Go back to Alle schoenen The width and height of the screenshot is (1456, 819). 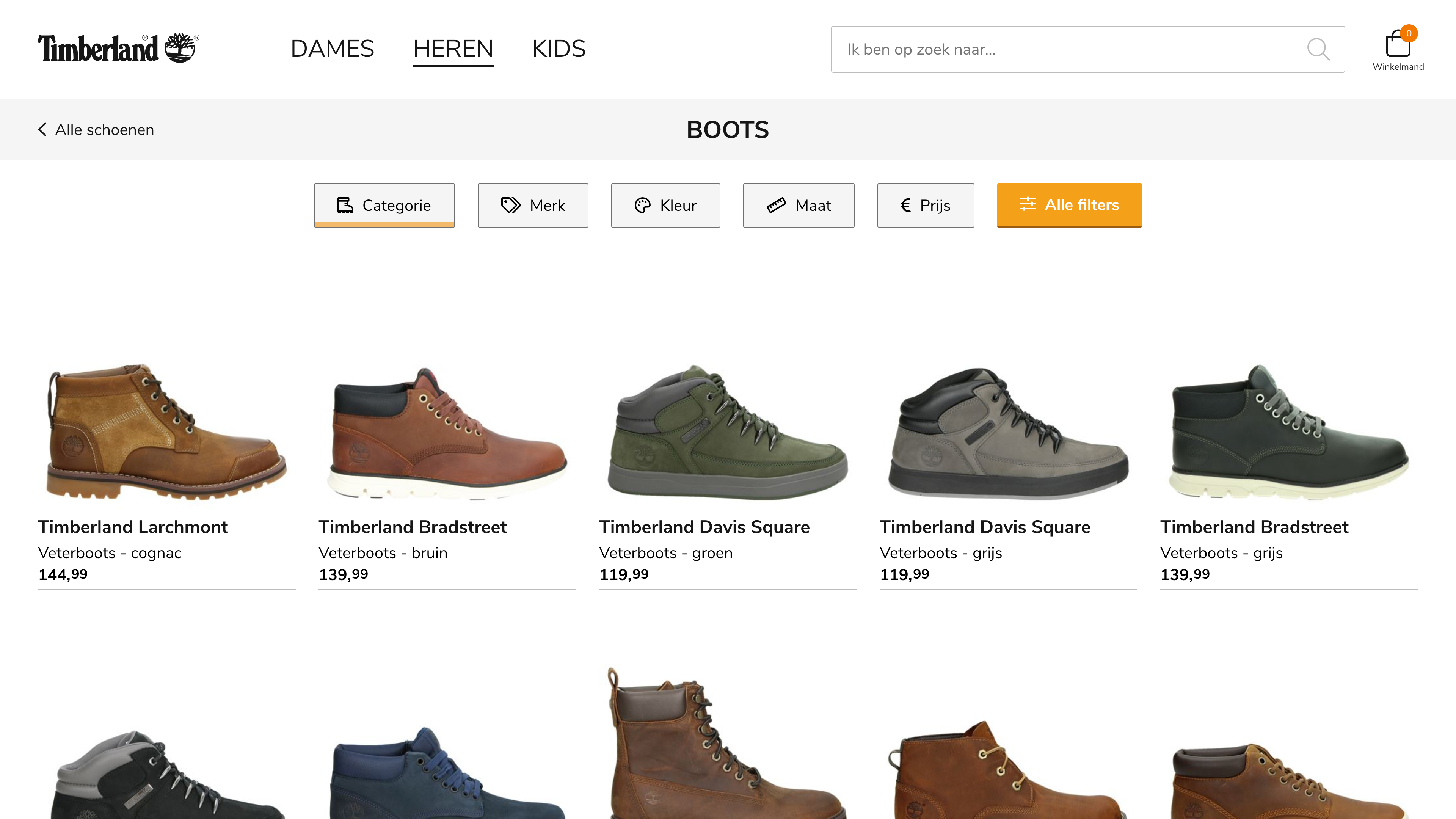click(x=105, y=129)
